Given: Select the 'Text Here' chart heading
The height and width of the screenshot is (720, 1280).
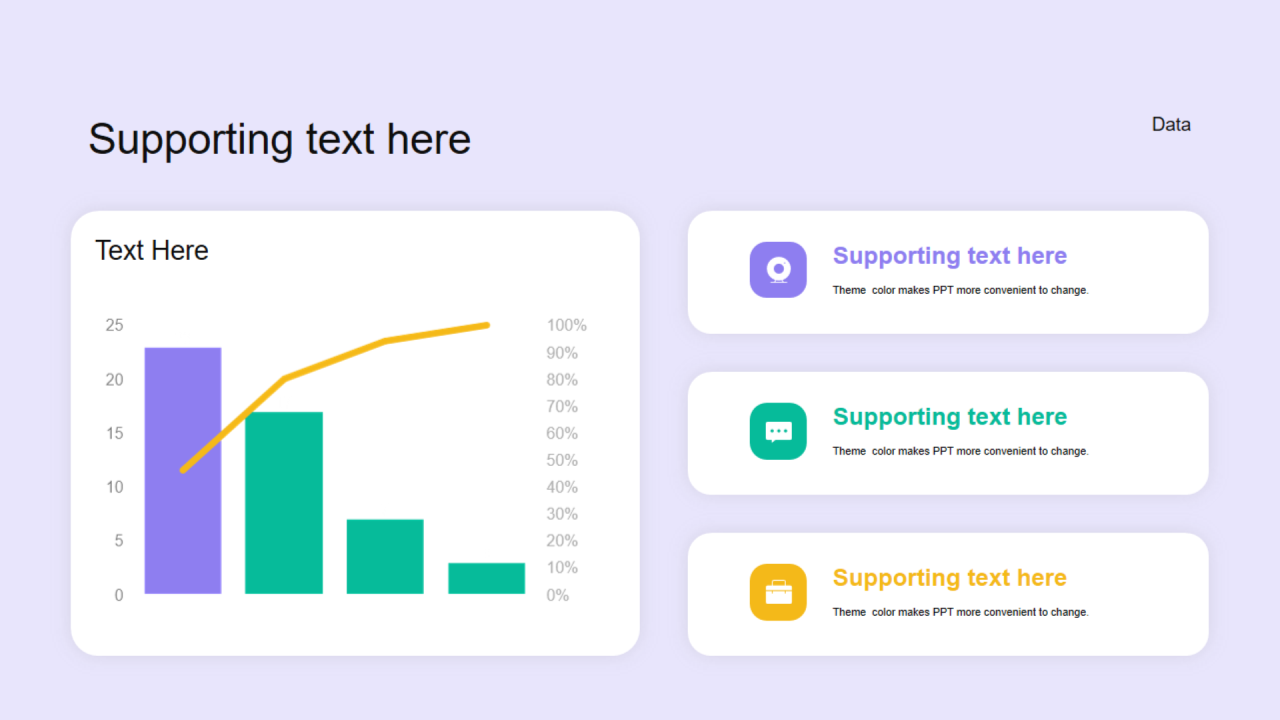Looking at the screenshot, I should (x=152, y=250).
